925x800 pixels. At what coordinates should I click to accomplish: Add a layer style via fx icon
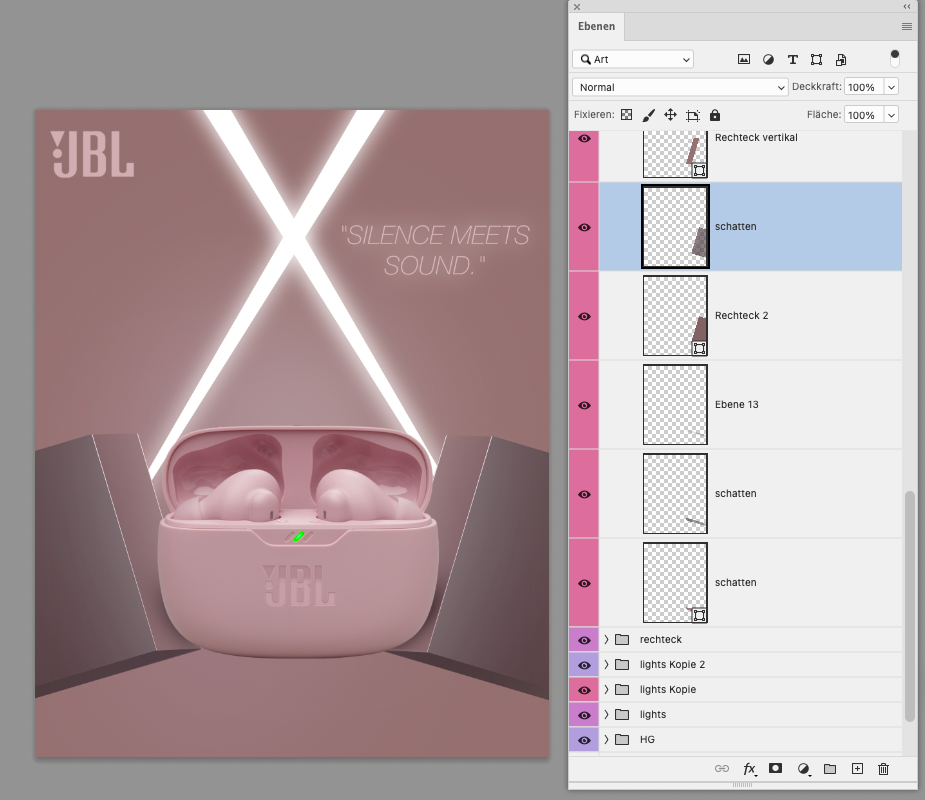click(749, 769)
